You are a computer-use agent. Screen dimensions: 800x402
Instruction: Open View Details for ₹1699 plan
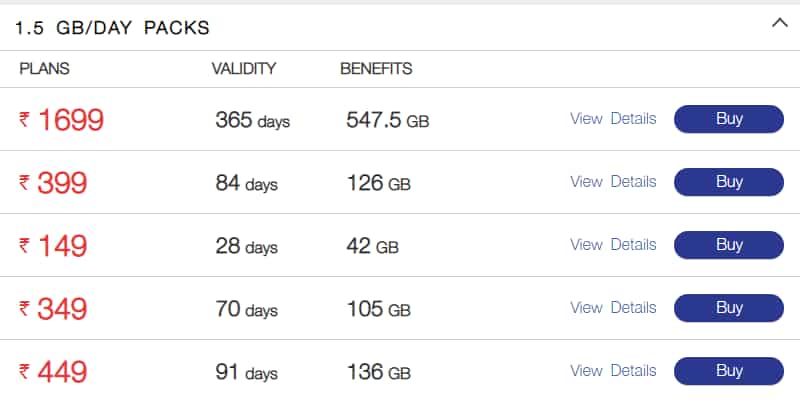(x=613, y=119)
